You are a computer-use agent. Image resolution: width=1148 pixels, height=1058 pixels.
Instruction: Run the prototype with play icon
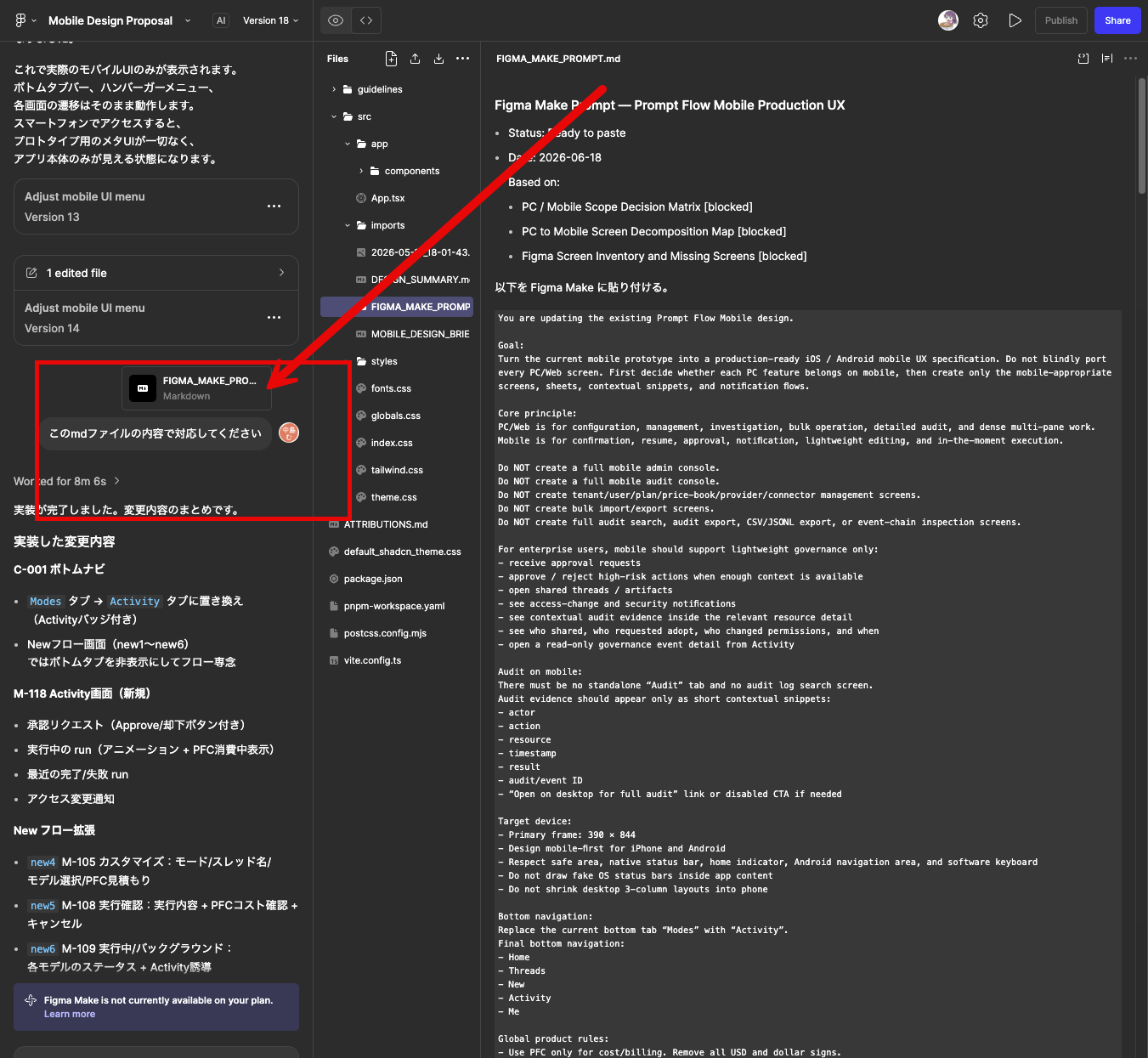tap(1015, 20)
